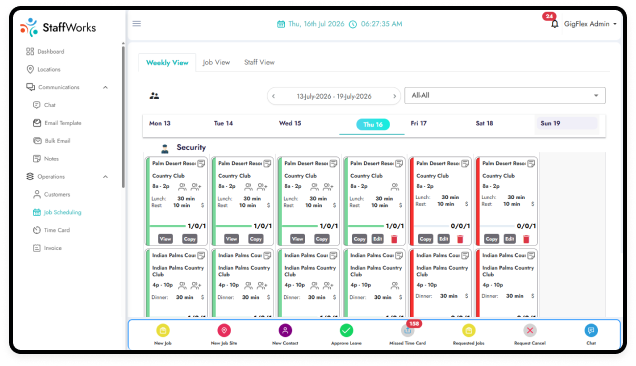Click Security section person icon
Image resolution: width=636 pixels, height=366 pixels.
point(165,149)
